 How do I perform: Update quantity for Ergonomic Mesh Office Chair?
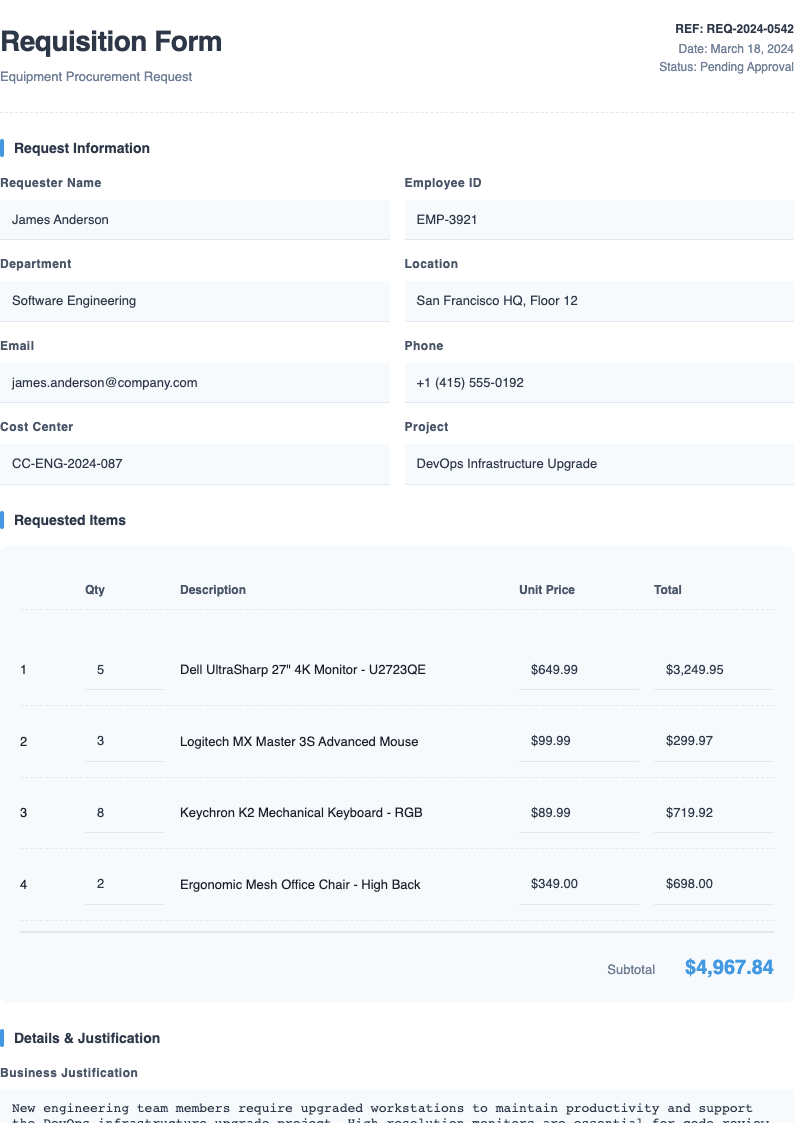[124, 883]
